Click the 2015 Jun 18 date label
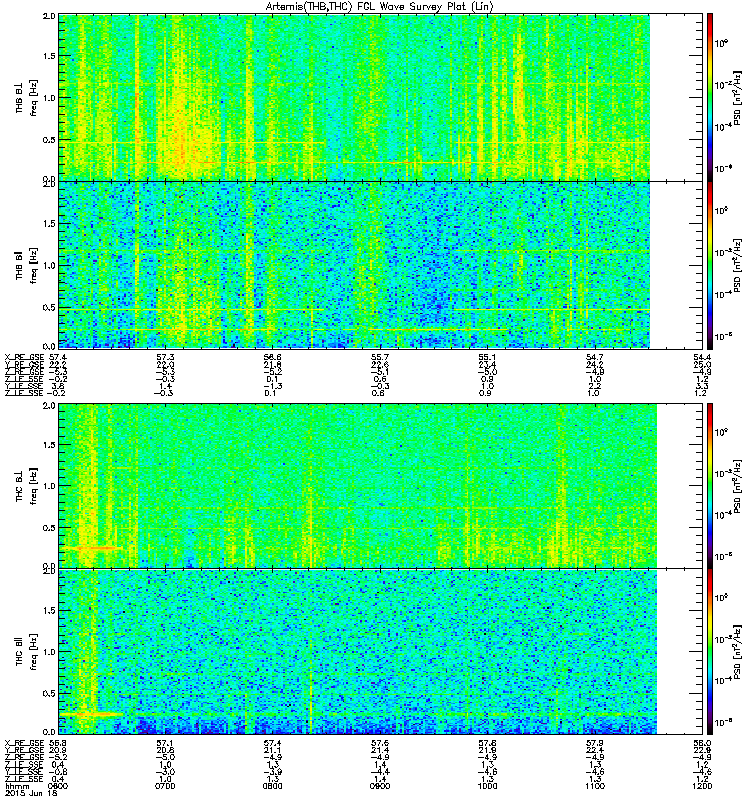750x800 pixels. click(29, 793)
